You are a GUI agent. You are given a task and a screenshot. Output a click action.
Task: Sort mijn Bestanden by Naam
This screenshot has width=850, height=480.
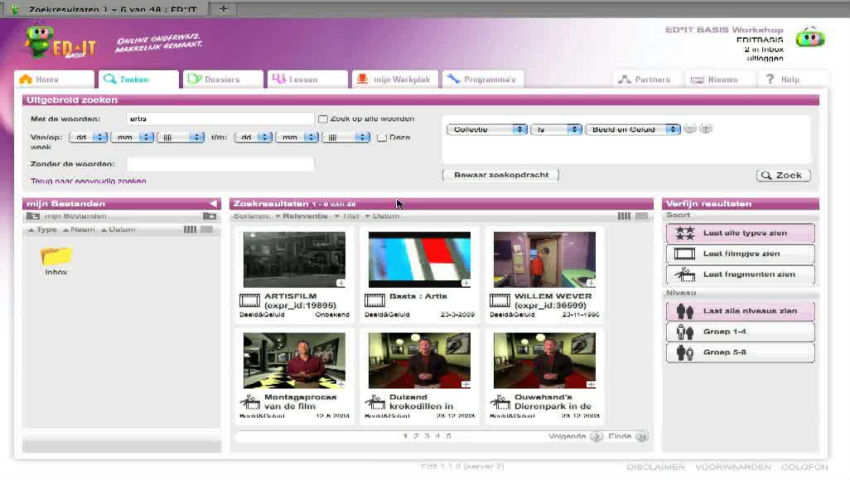tap(79, 230)
